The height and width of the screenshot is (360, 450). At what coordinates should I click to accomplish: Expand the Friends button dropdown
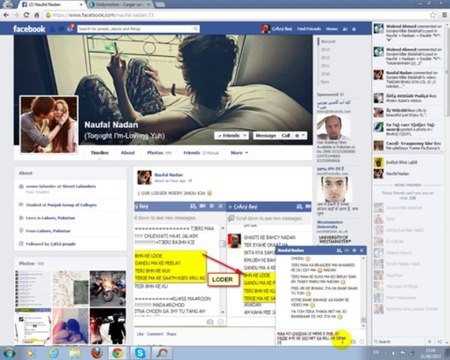tap(231, 135)
